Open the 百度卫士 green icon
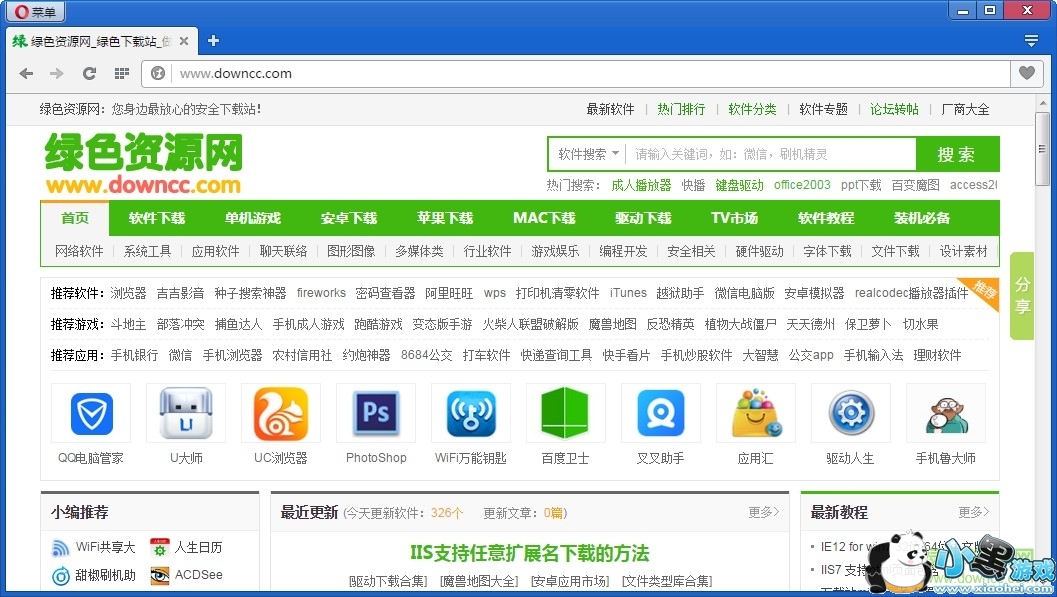This screenshot has width=1057, height=597. click(x=565, y=413)
